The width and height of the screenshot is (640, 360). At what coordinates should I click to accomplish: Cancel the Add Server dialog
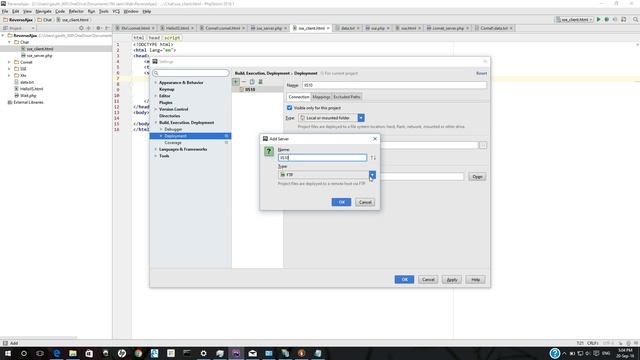click(x=365, y=202)
